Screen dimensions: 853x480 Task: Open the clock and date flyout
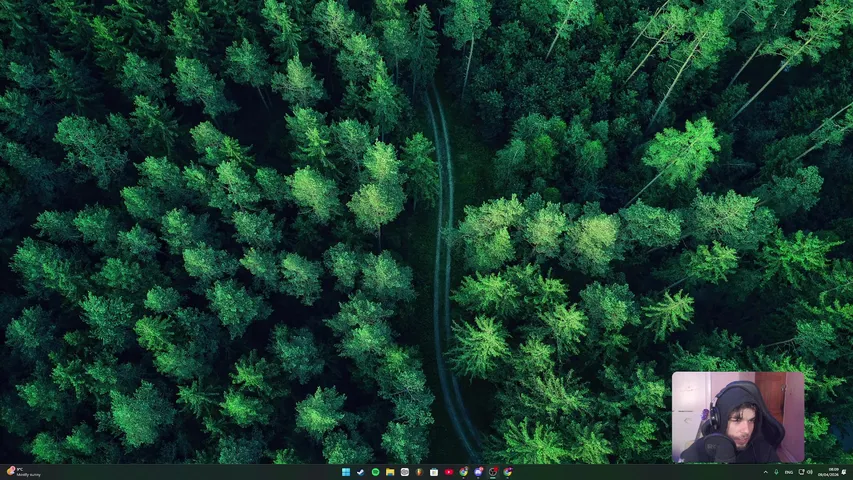pyautogui.click(x=828, y=472)
